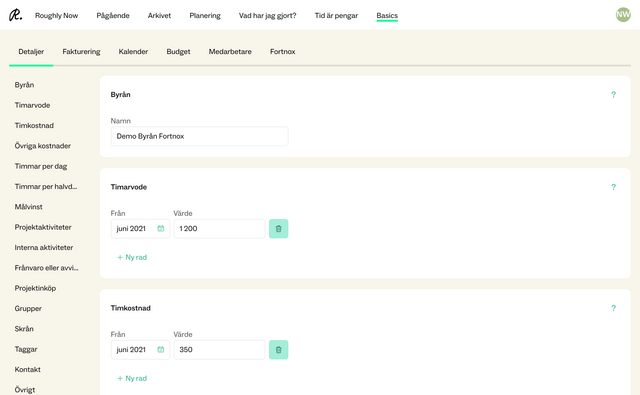Open the Timarvode Från date field juni 2021

[x=140, y=229]
